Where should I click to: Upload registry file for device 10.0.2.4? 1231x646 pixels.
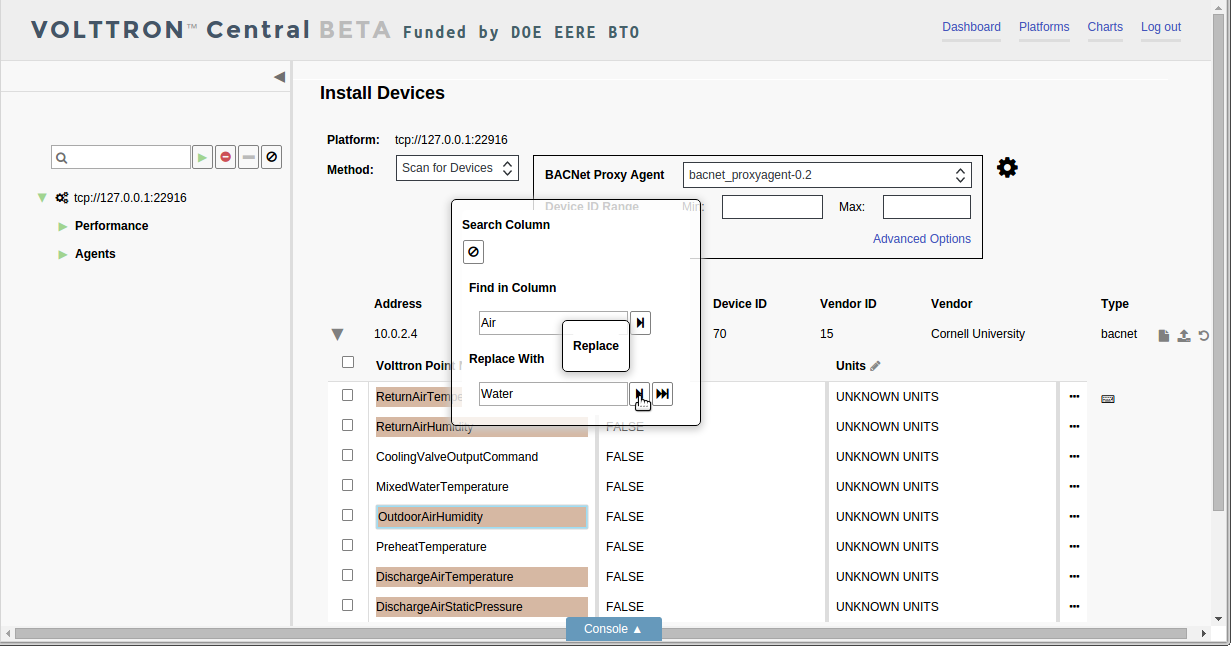point(1184,335)
